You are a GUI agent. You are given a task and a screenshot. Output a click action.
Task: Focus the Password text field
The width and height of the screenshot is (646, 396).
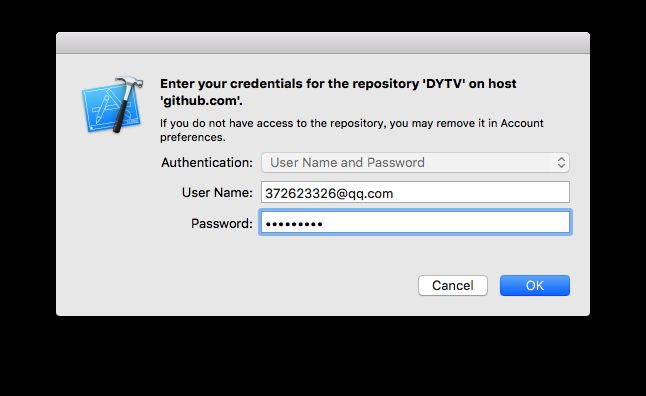(415, 223)
